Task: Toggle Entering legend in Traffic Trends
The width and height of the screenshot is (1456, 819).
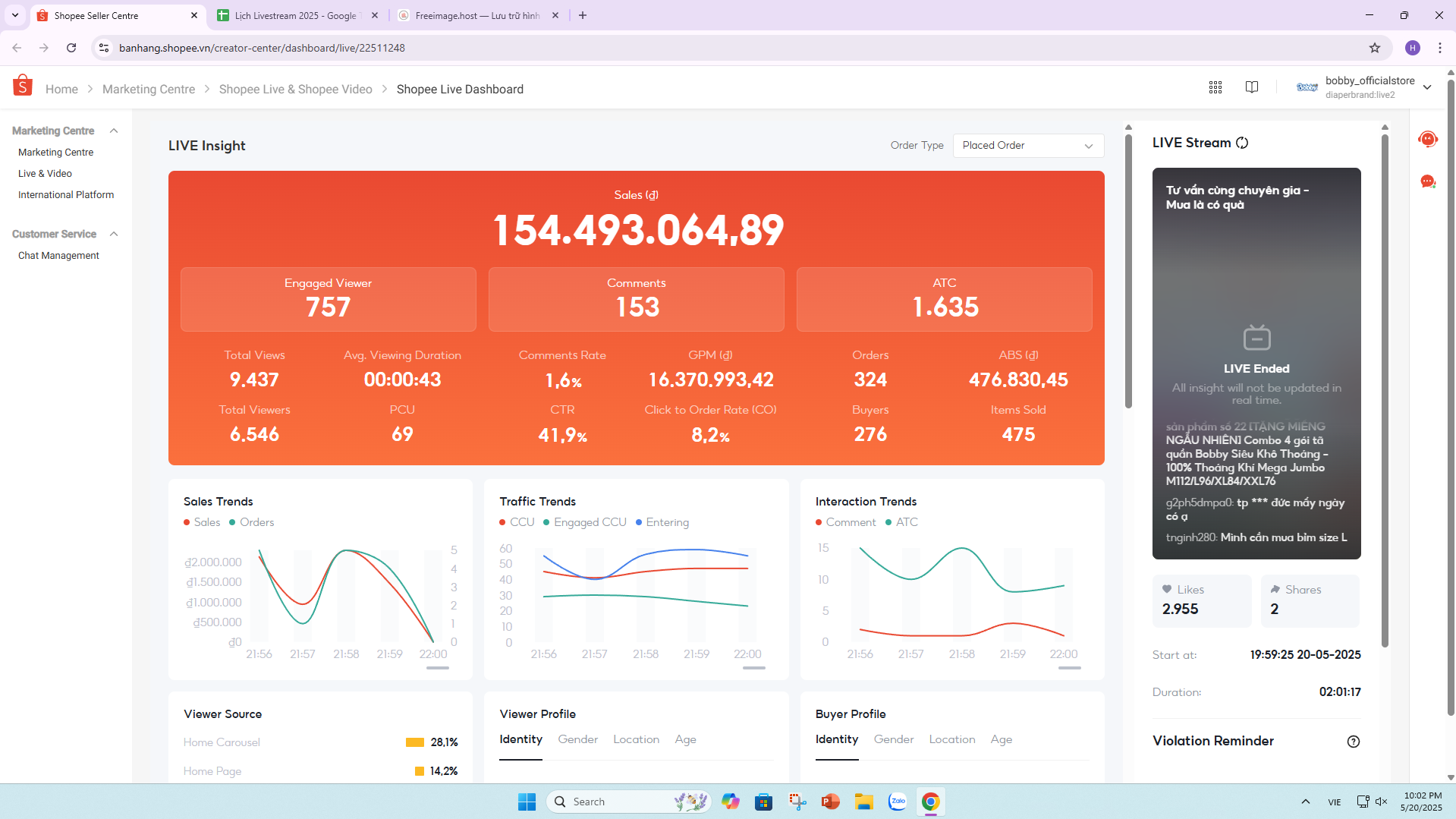Action: (x=662, y=522)
